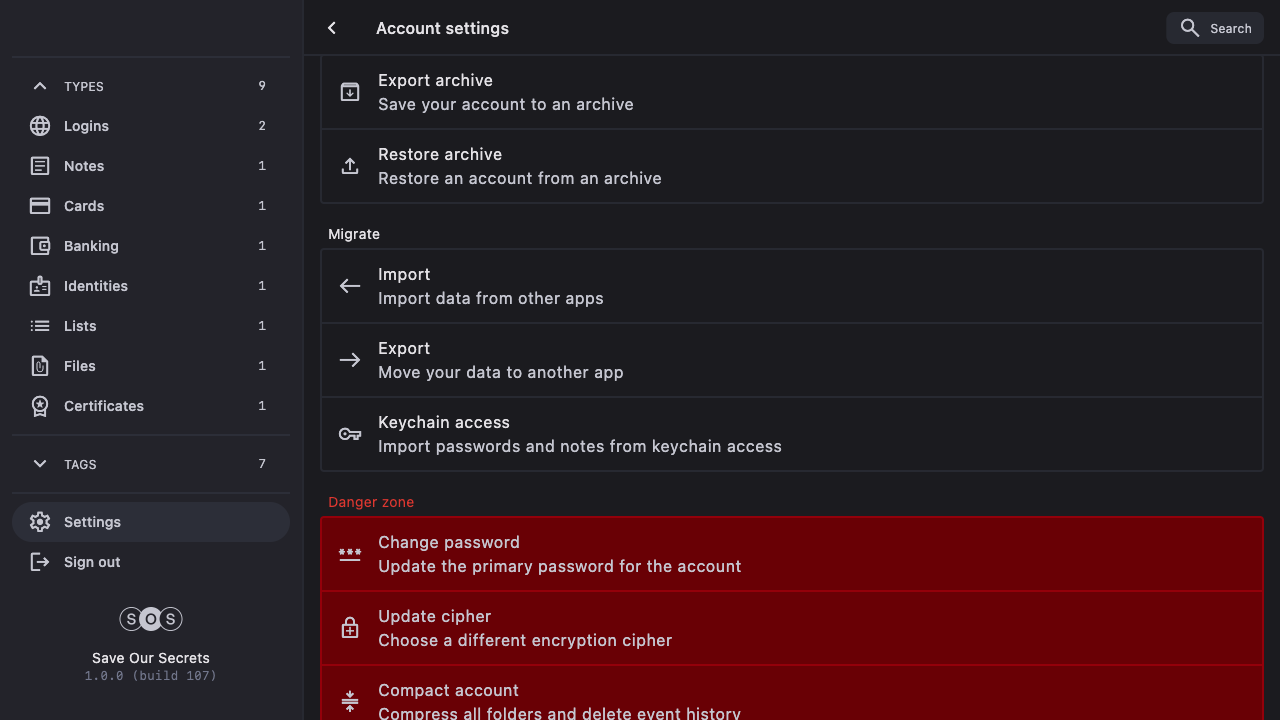Click the Restore archive upload icon

(350, 166)
